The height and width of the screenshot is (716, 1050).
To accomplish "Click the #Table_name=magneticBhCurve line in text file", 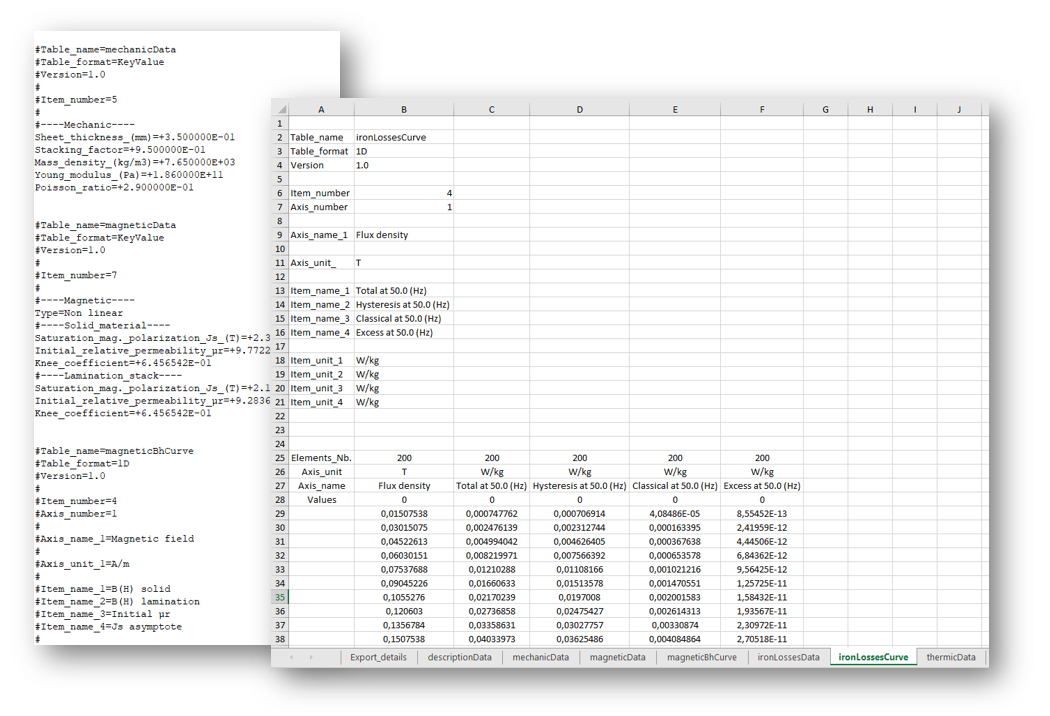I will point(115,451).
